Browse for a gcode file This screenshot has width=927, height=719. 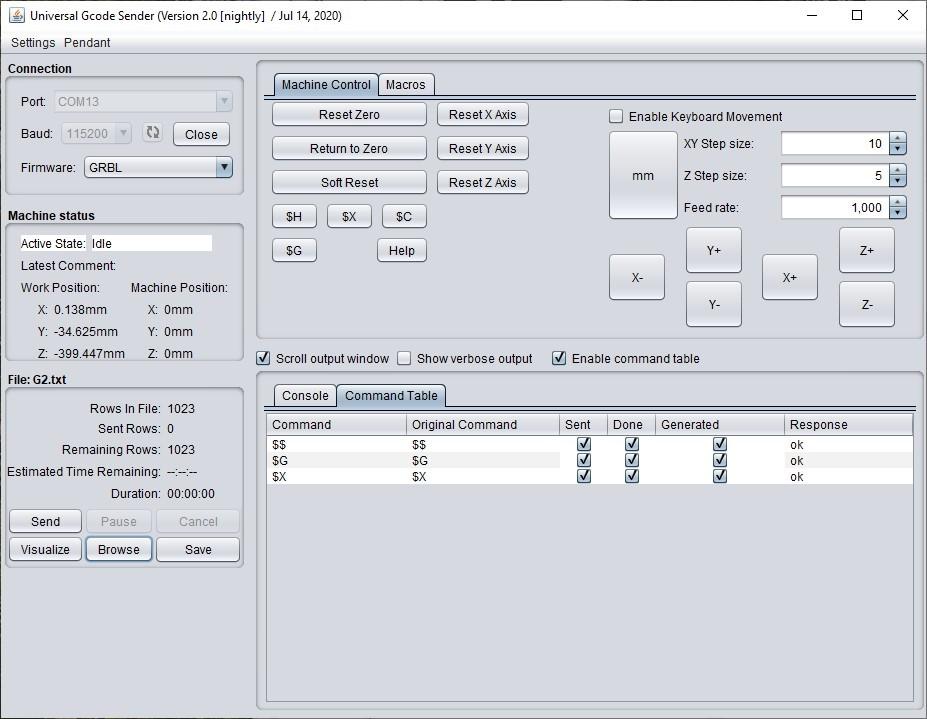tap(119, 549)
